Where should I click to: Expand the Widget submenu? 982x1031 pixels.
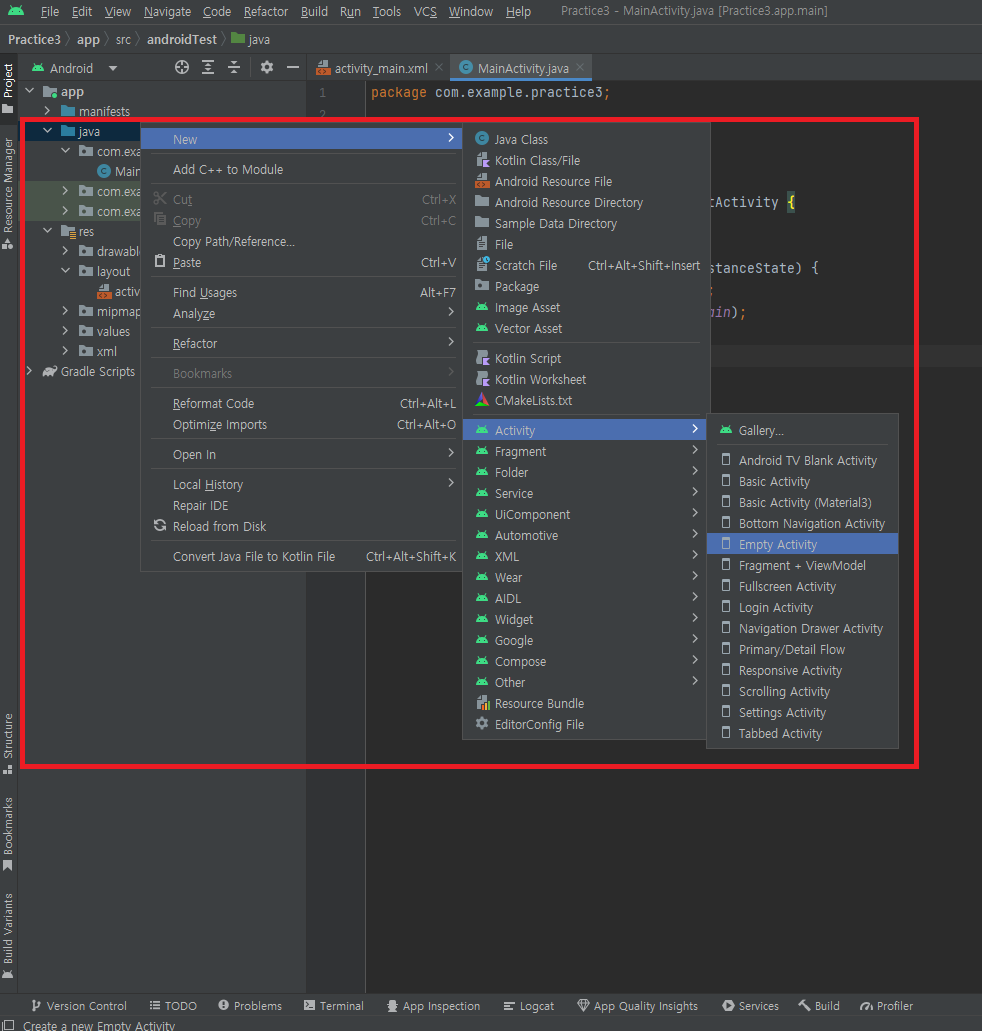584,619
